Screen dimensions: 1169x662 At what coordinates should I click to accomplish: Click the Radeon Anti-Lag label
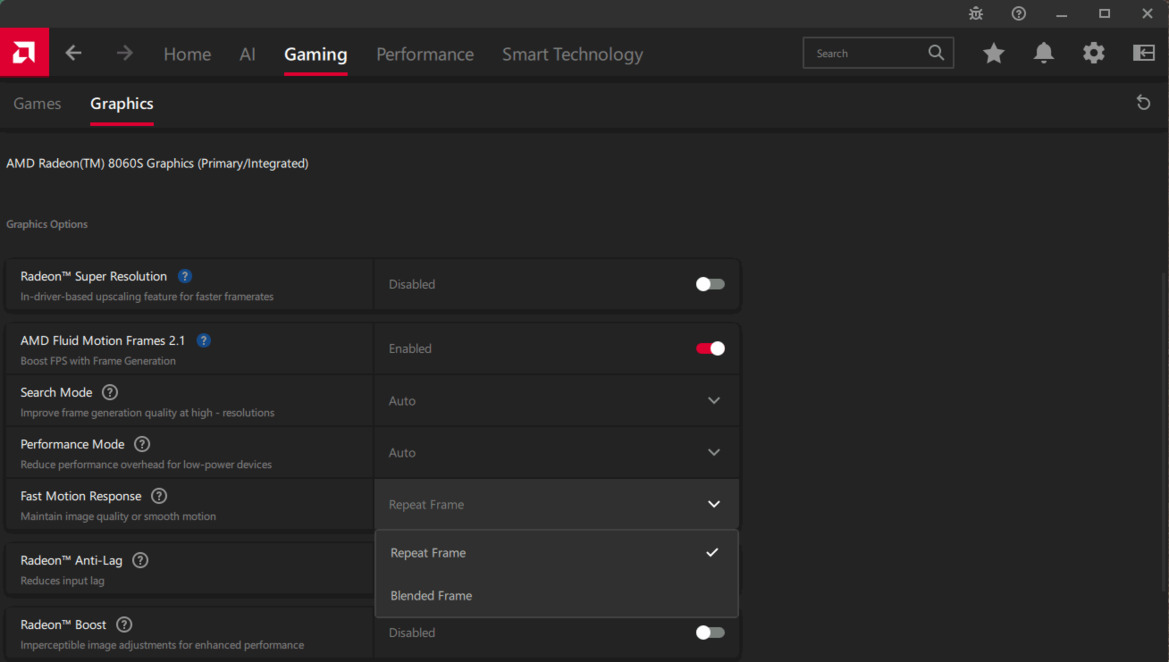pyautogui.click(x=71, y=561)
